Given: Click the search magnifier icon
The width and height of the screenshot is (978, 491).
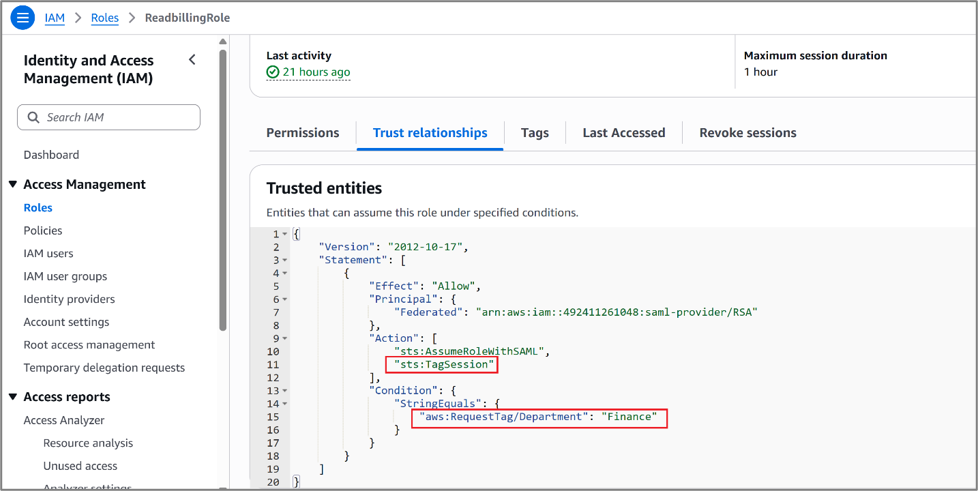Looking at the screenshot, I should (x=33, y=117).
